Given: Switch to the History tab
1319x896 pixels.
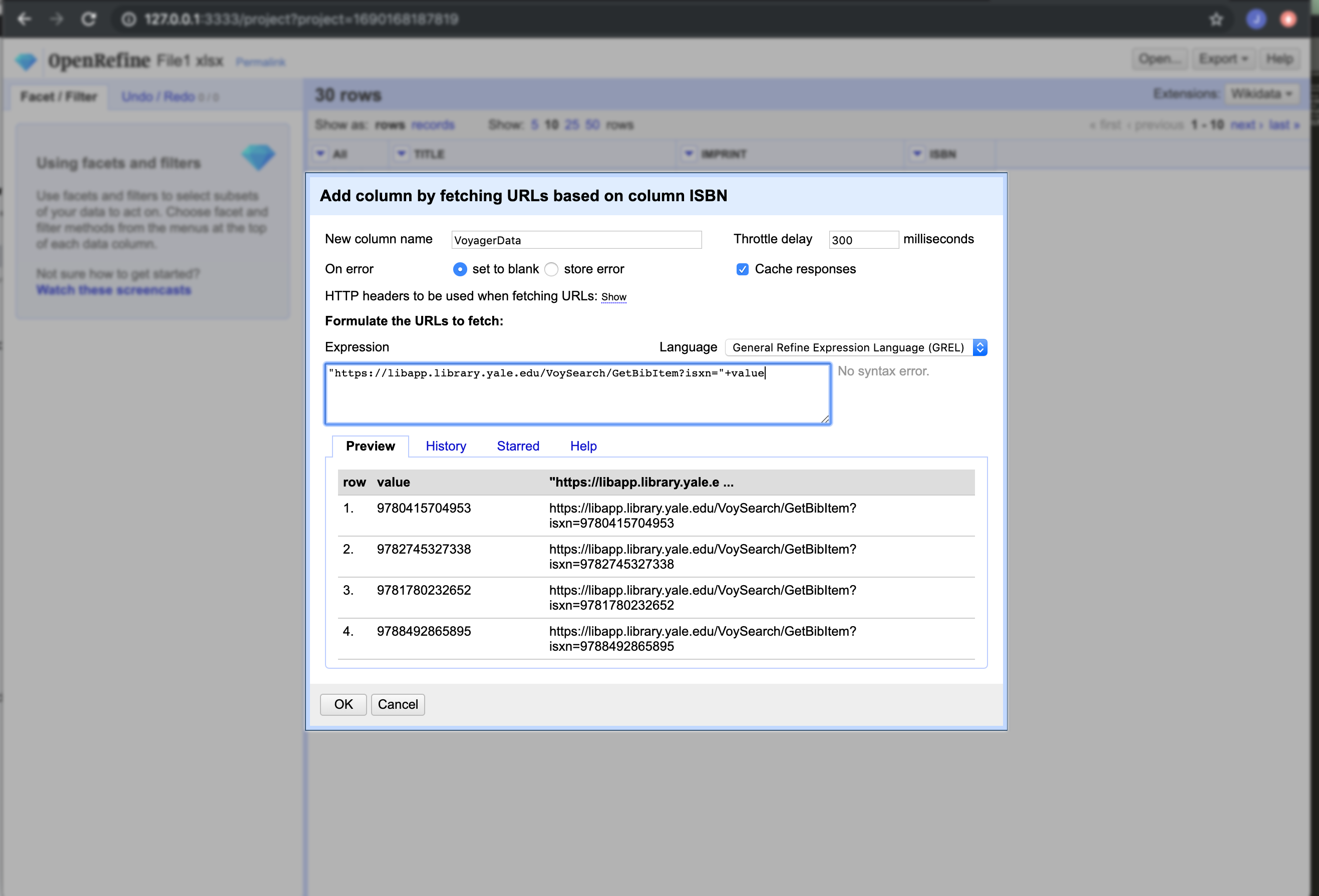Looking at the screenshot, I should 446,446.
